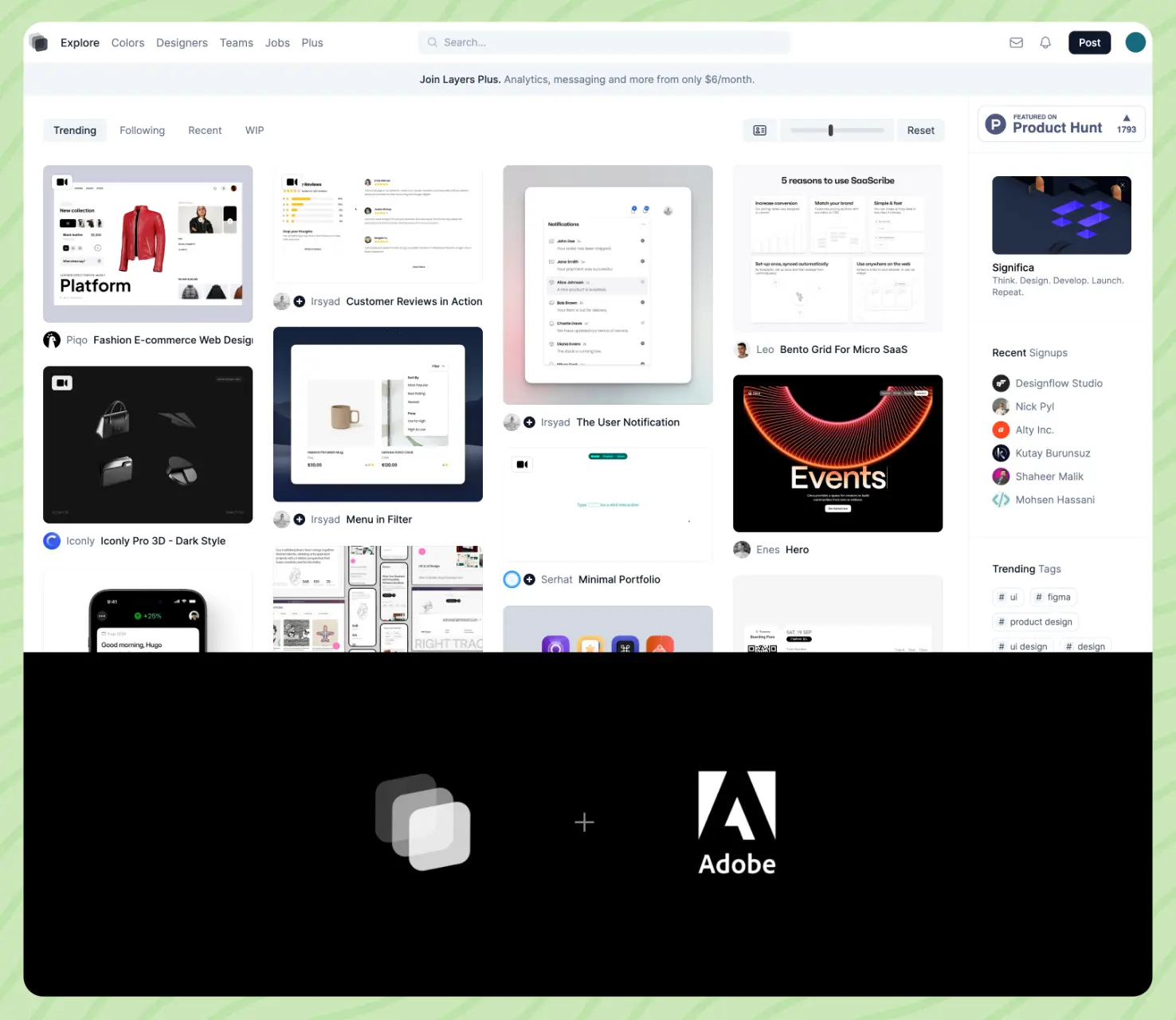1176x1020 pixels.
Task: Adjust the thumbnail size slider
Action: coord(830,131)
